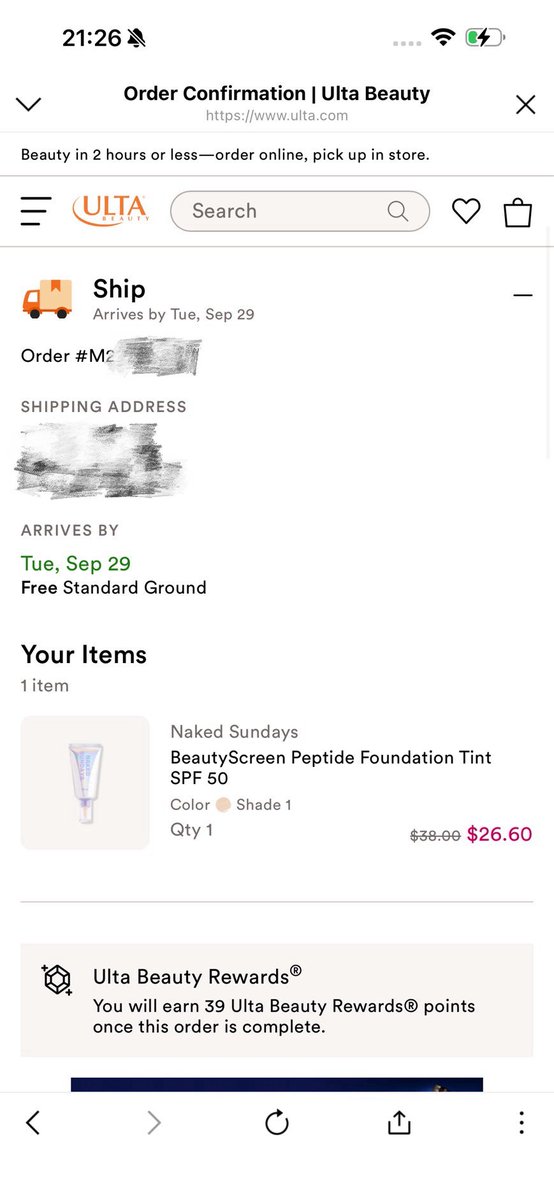This screenshot has width=554, height=1200.
Task: Tap the pickup in store promo banner
Action: click(x=225, y=155)
